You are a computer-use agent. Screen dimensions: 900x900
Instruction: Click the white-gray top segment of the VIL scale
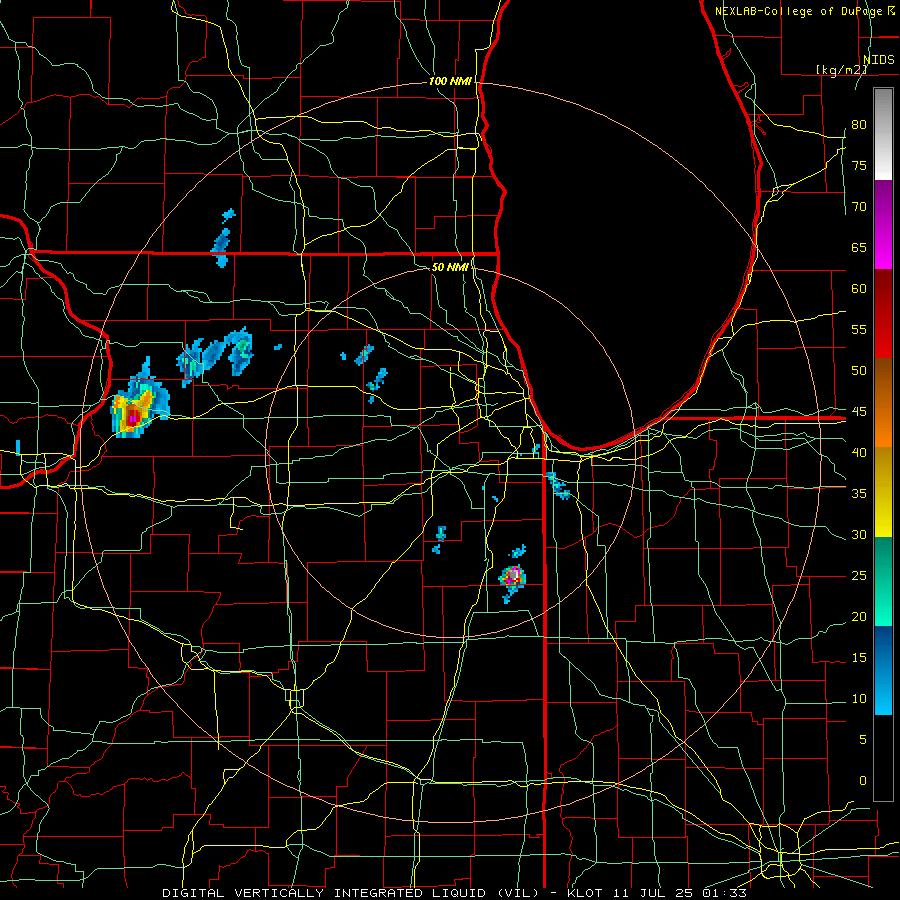tap(883, 134)
